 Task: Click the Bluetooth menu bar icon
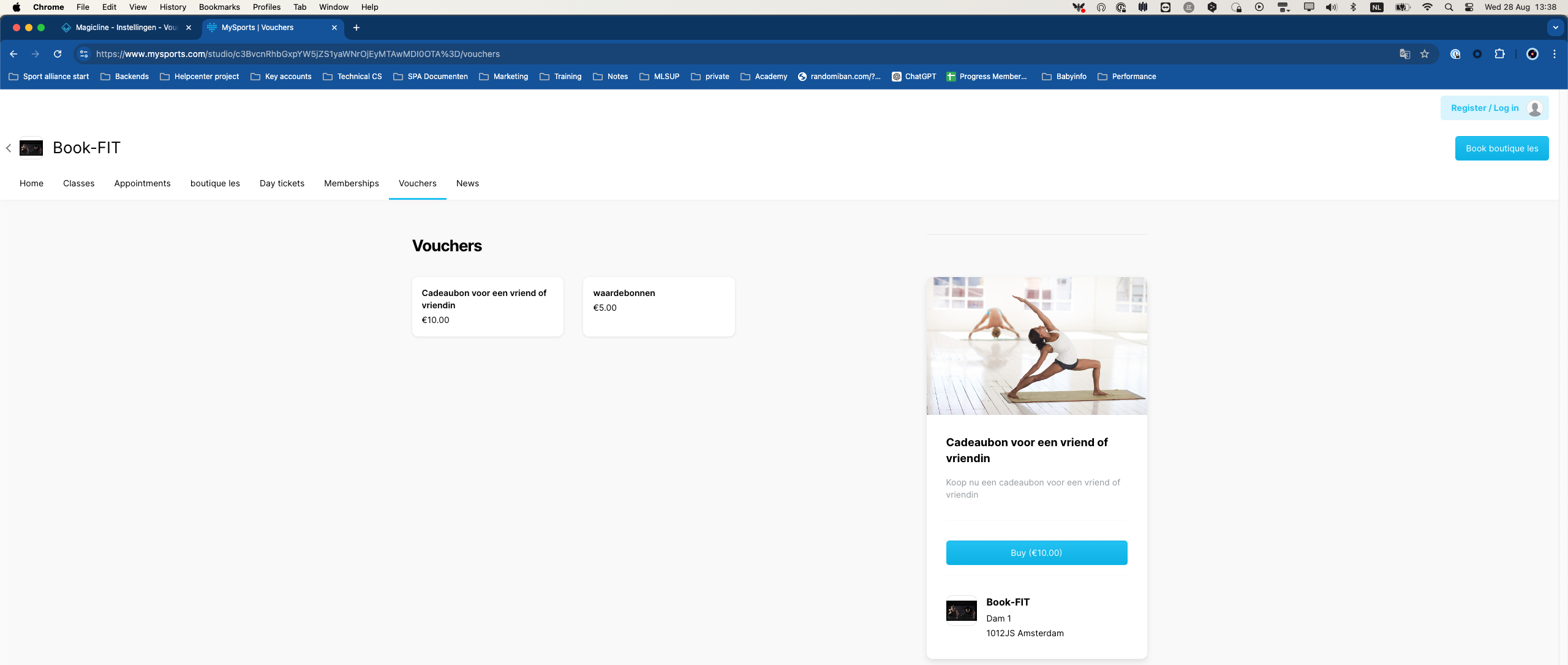point(1354,7)
